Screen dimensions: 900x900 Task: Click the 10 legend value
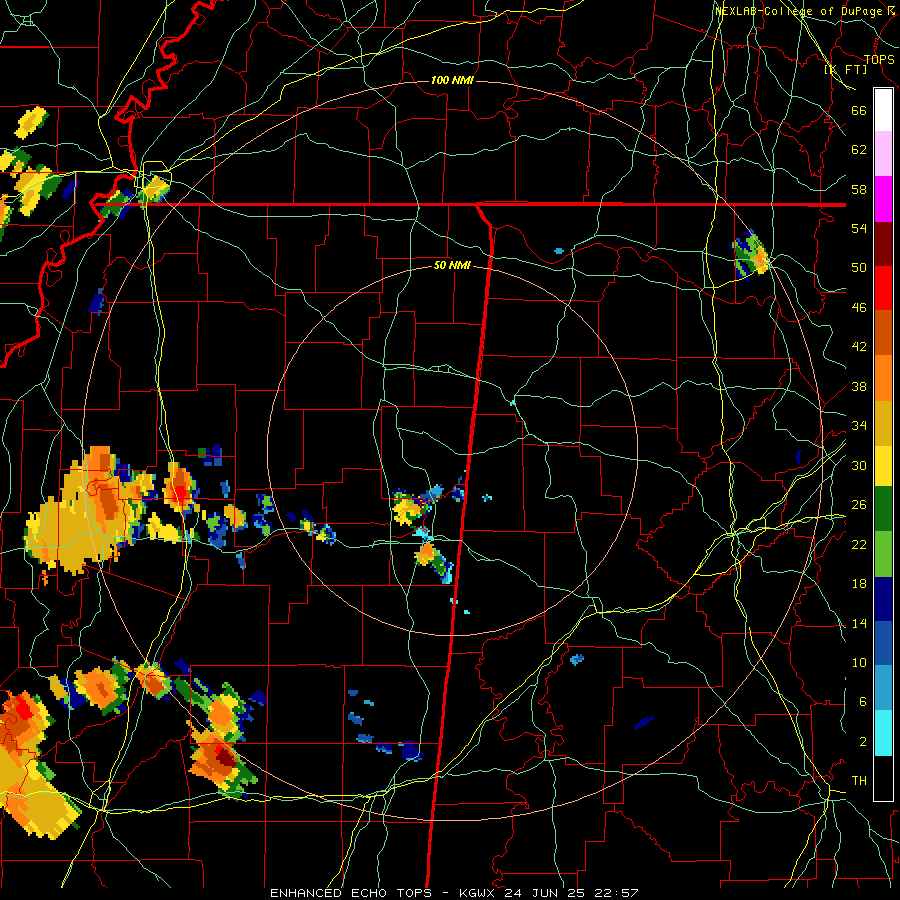(859, 663)
